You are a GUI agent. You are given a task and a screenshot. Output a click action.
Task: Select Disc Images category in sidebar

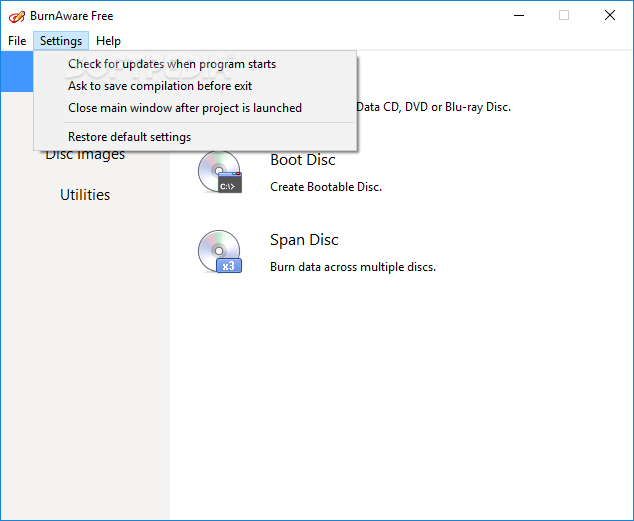pyautogui.click(x=85, y=156)
